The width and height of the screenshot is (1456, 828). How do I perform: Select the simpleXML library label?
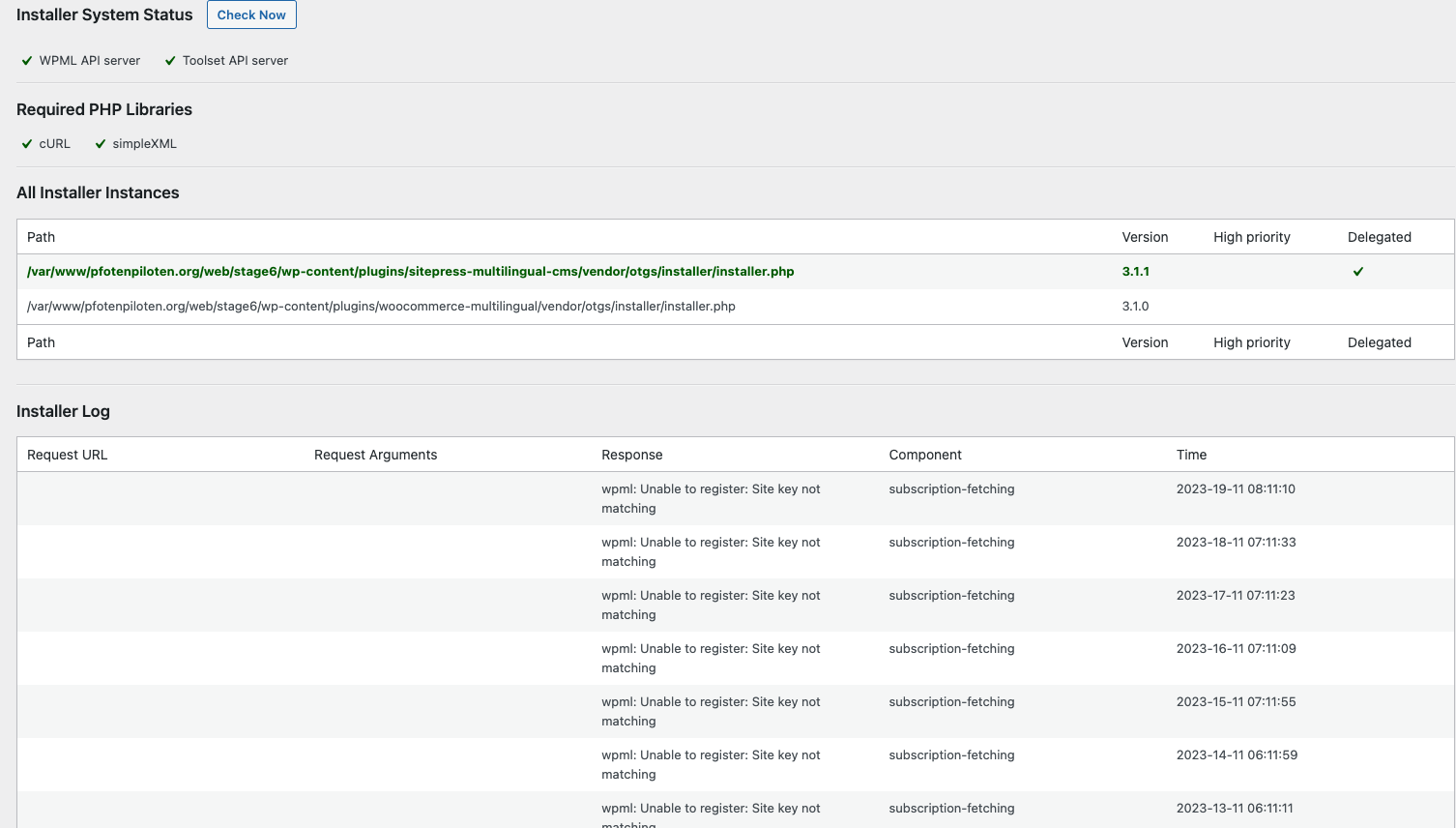pos(145,143)
